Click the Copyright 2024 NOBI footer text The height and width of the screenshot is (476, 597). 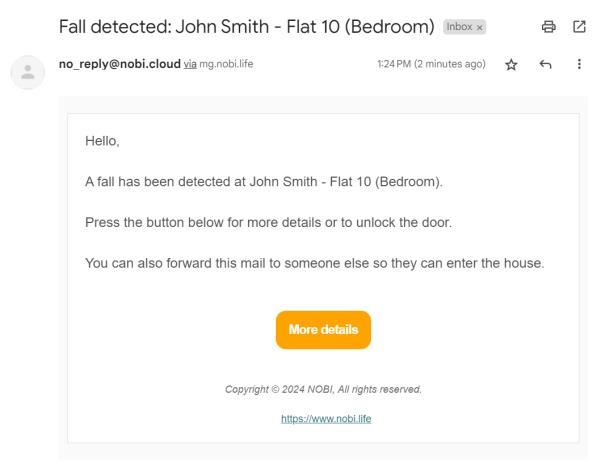point(323,389)
